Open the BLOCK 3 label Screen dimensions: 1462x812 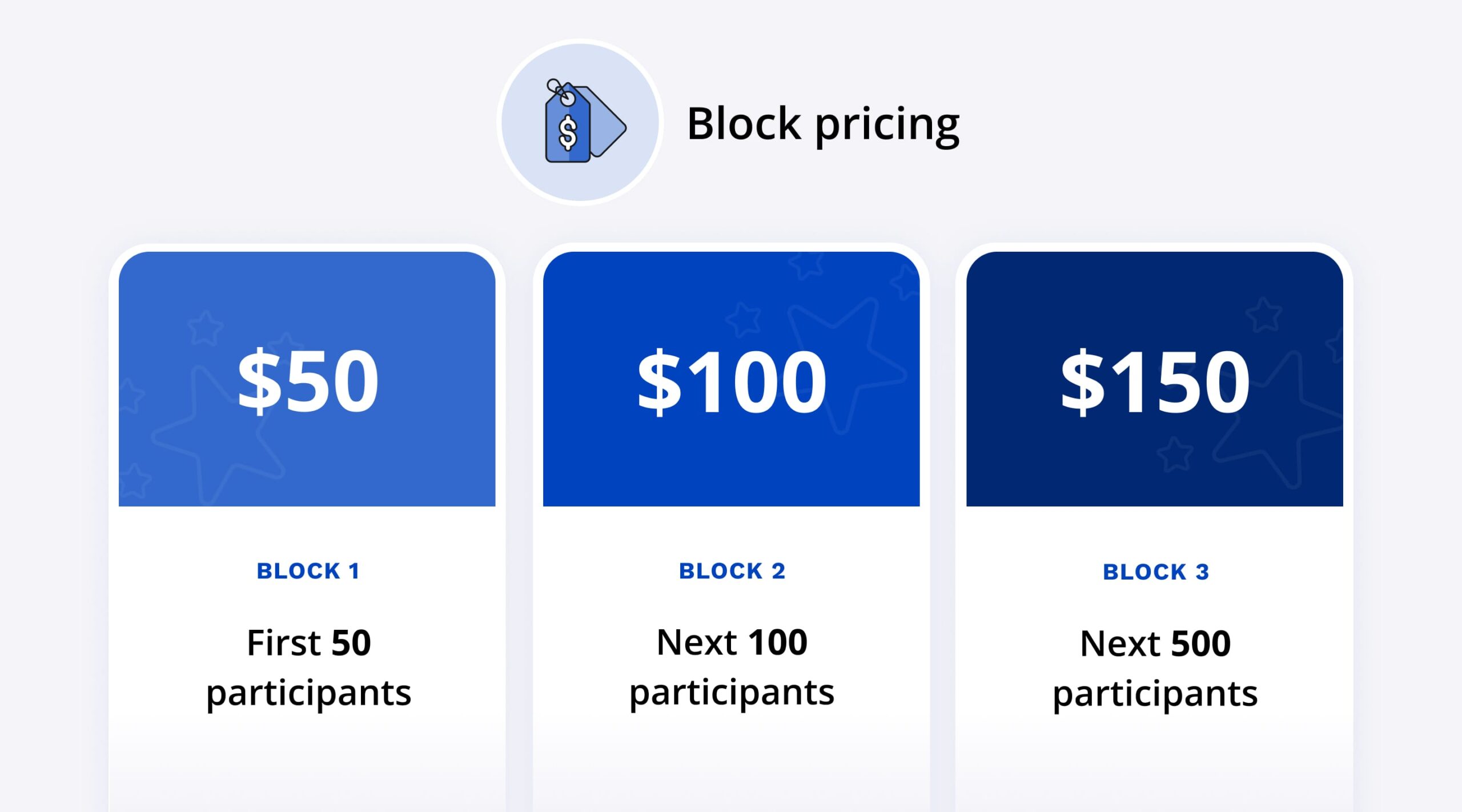pyautogui.click(x=1155, y=572)
